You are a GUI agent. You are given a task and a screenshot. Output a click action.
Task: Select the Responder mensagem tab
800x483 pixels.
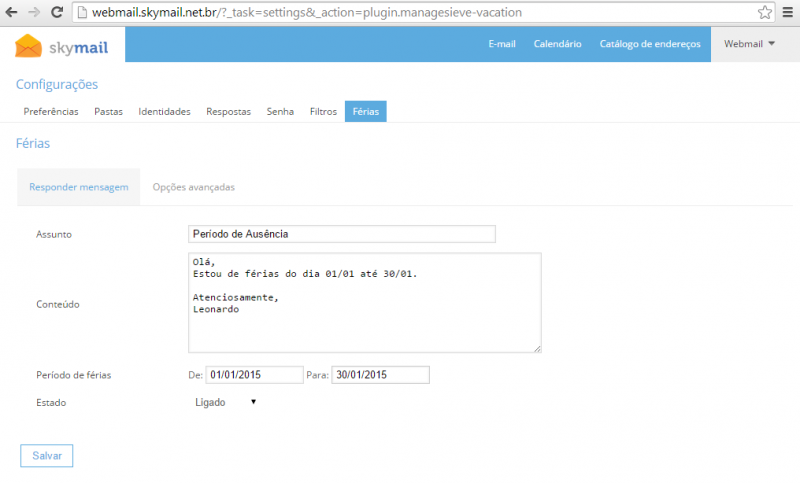[x=79, y=187]
